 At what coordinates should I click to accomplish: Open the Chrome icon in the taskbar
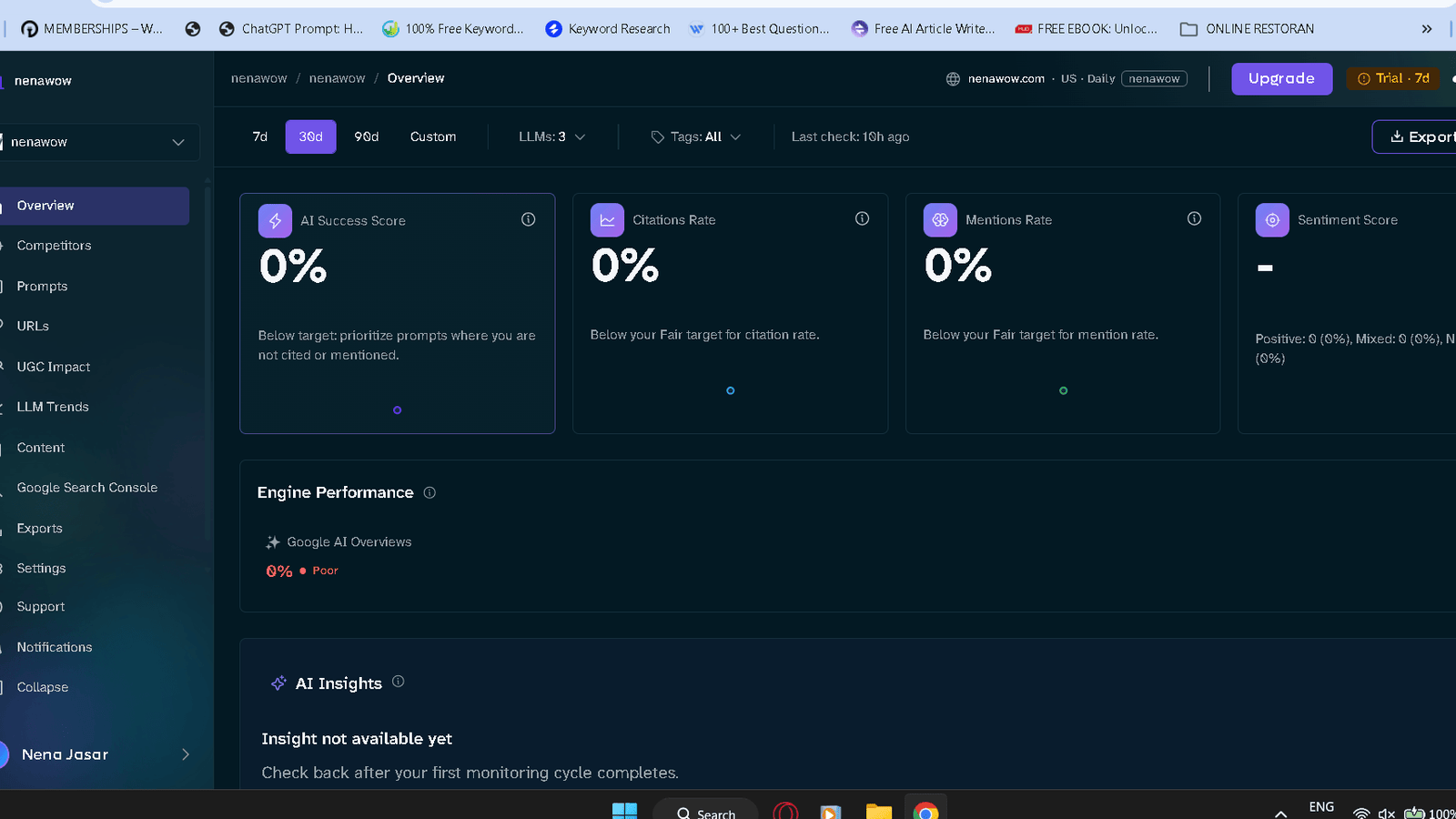tap(925, 811)
